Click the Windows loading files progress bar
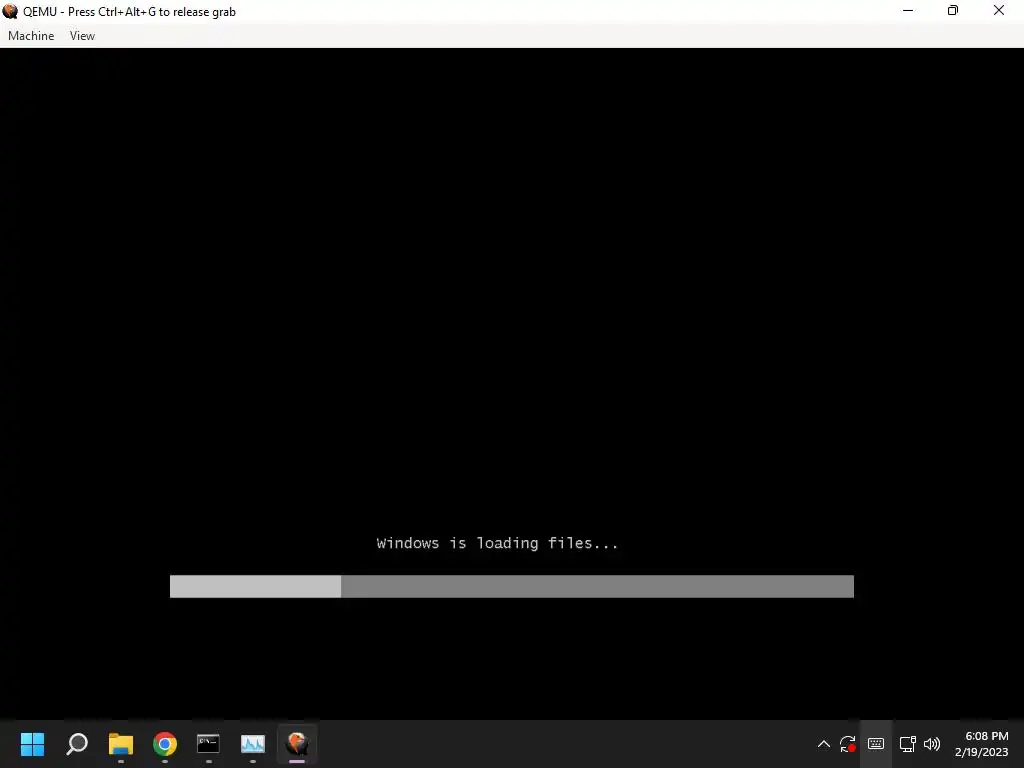 coord(511,586)
